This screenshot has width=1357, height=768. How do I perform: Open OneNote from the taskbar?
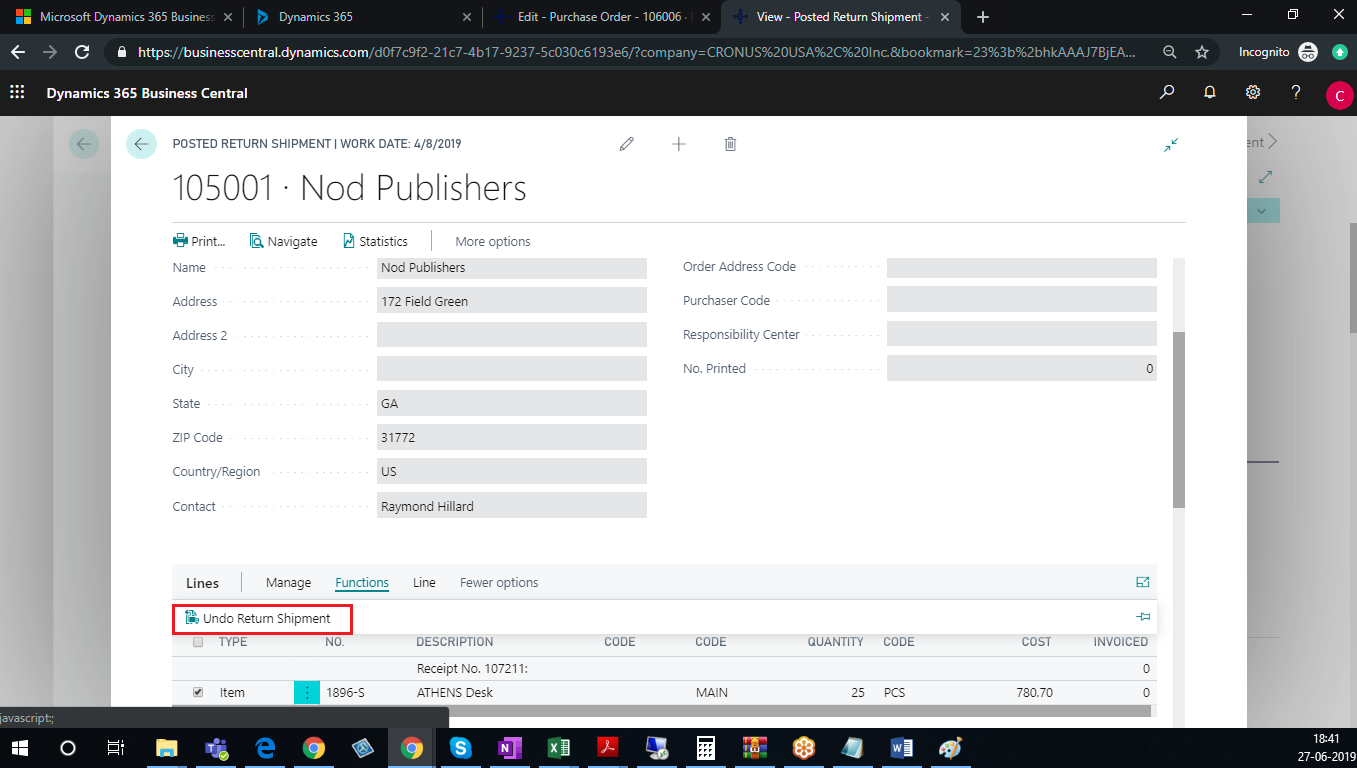pos(510,748)
